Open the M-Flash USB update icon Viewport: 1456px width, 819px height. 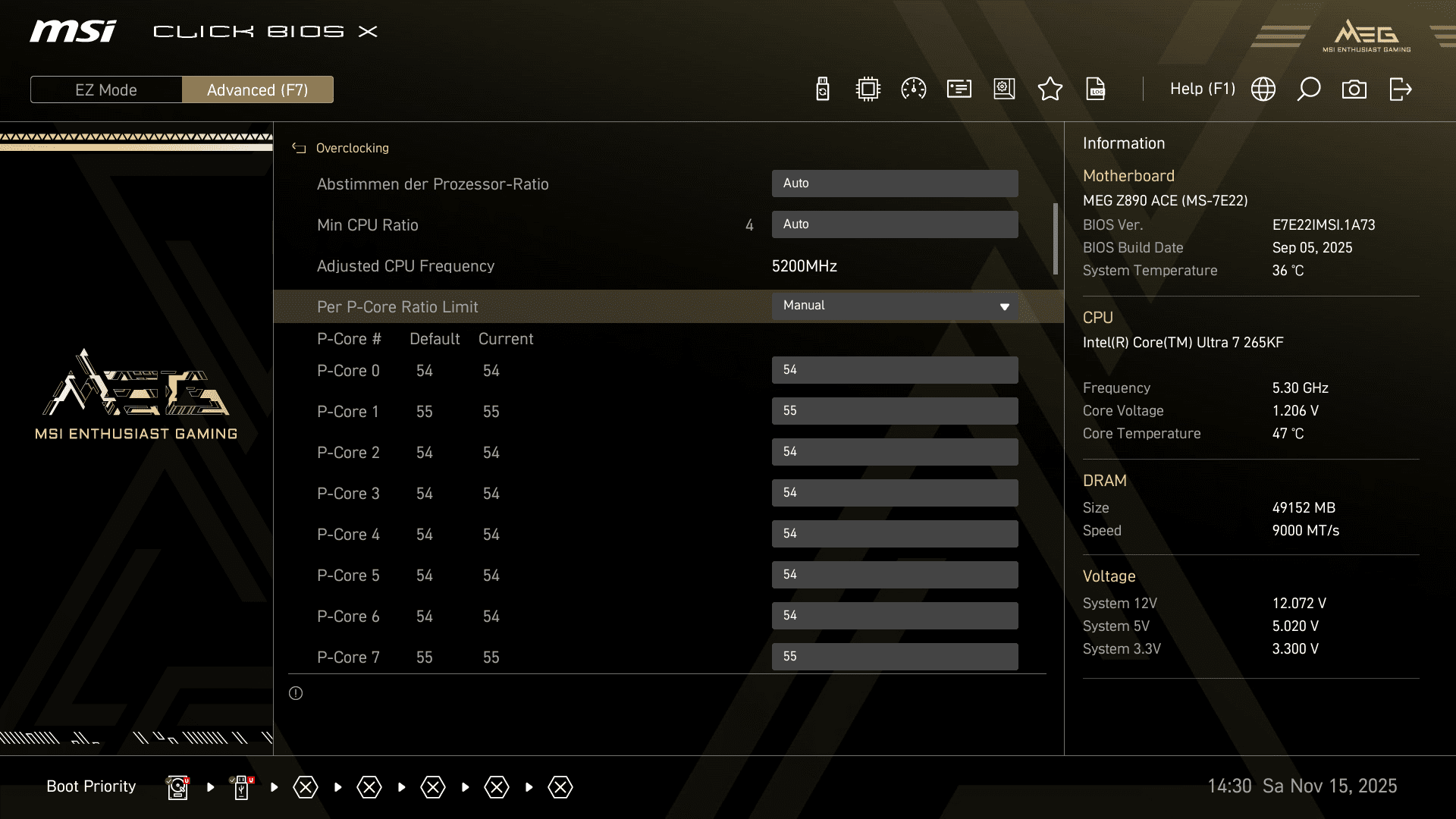(x=823, y=89)
